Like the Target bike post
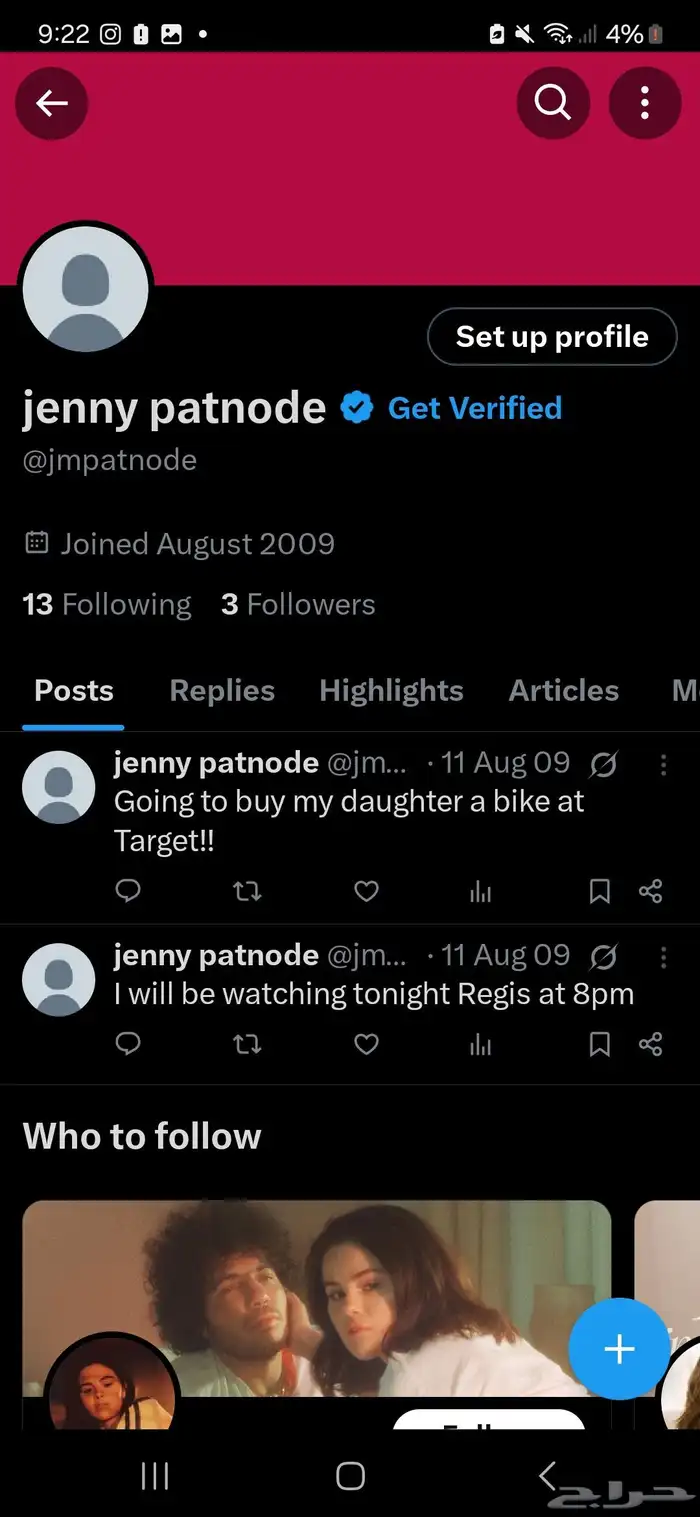The height and width of the screenshot is (1517, 700). click(x=367, y=890)
